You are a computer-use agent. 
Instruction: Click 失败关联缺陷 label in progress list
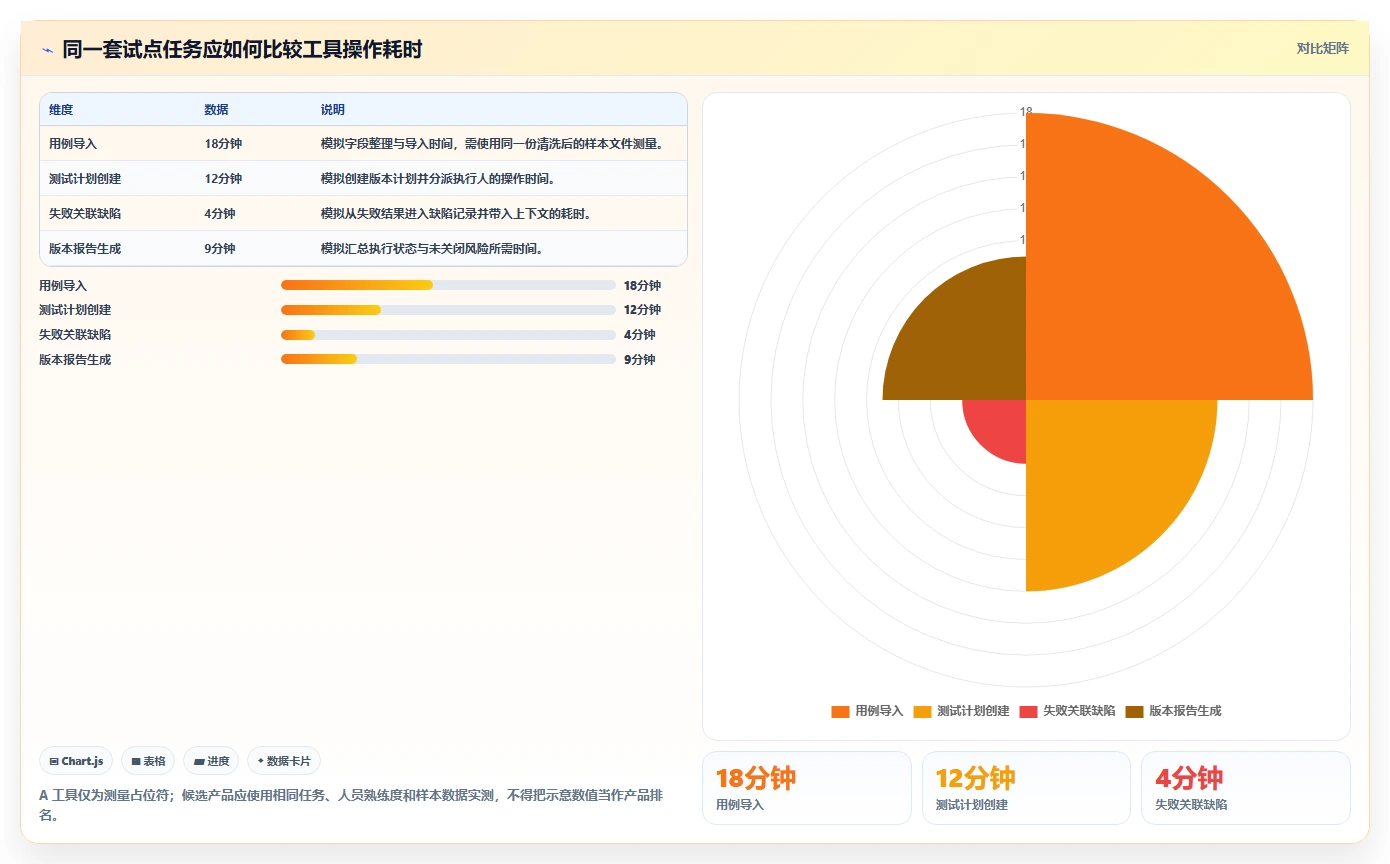(x=75, y=335)
